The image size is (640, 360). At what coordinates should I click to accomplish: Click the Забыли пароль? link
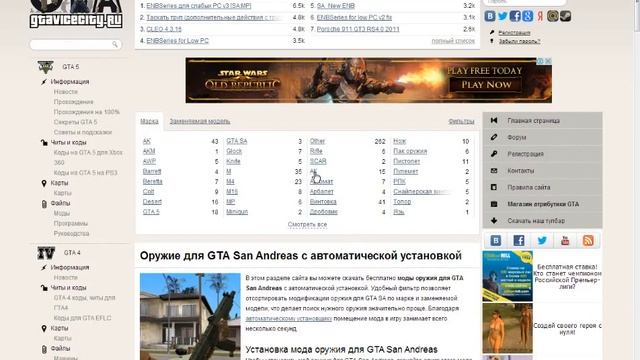(x=519, y=41)
